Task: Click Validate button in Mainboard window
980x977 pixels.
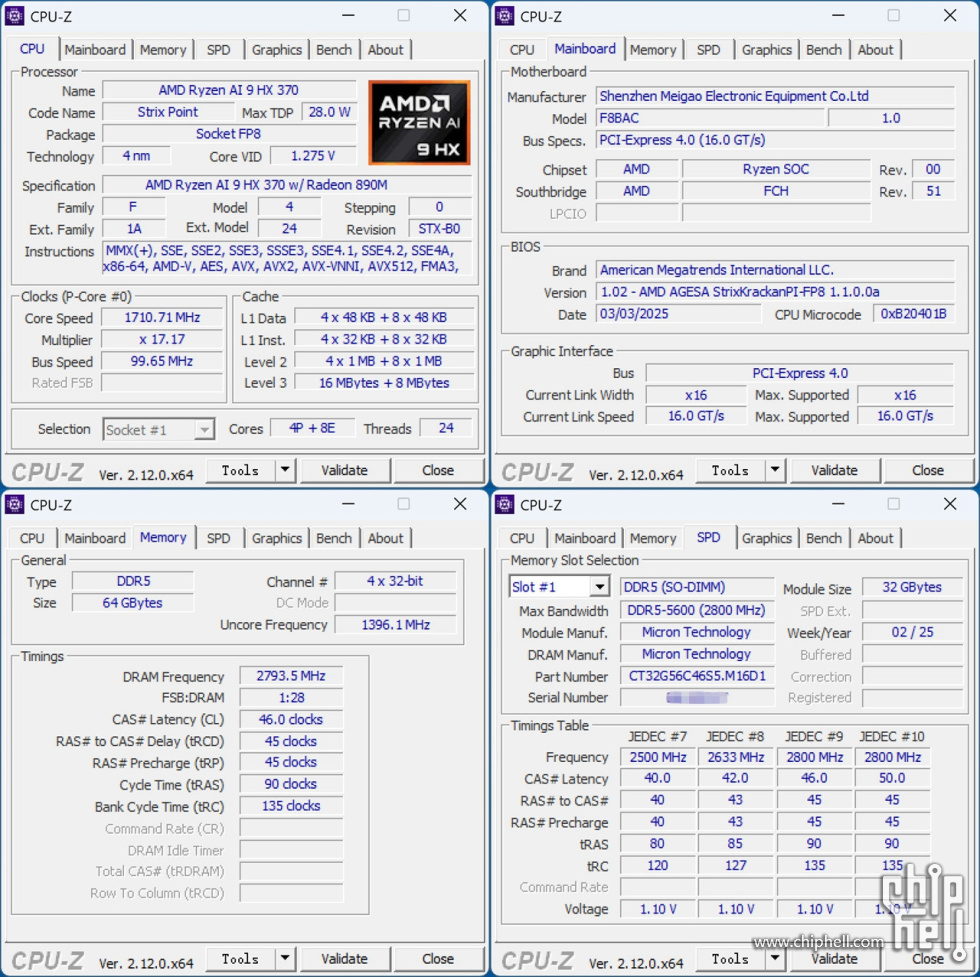Action: [x=834, y=470]
